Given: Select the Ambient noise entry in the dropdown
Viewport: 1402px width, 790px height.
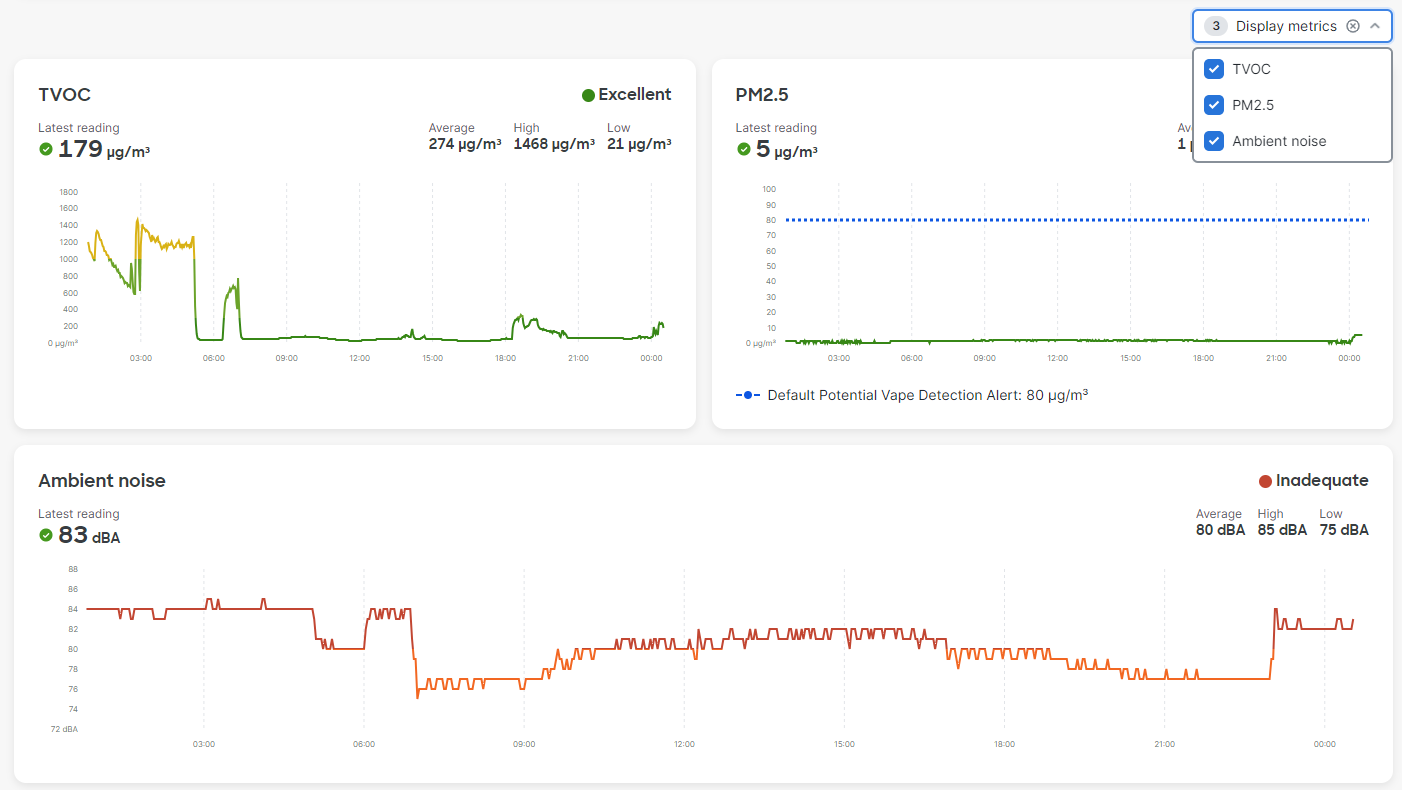Looking at the screenshot, I should point(1281,141).
